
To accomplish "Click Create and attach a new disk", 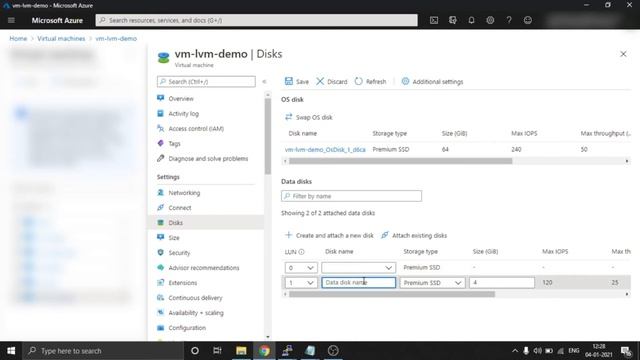I will click(329, 236).
